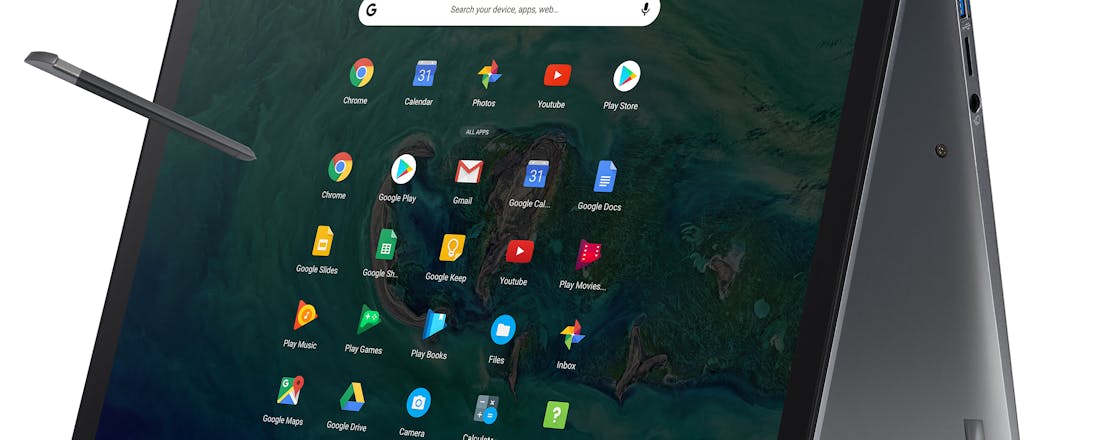
Task: Open Play Movies app
Action: click(x=588, y=255)
